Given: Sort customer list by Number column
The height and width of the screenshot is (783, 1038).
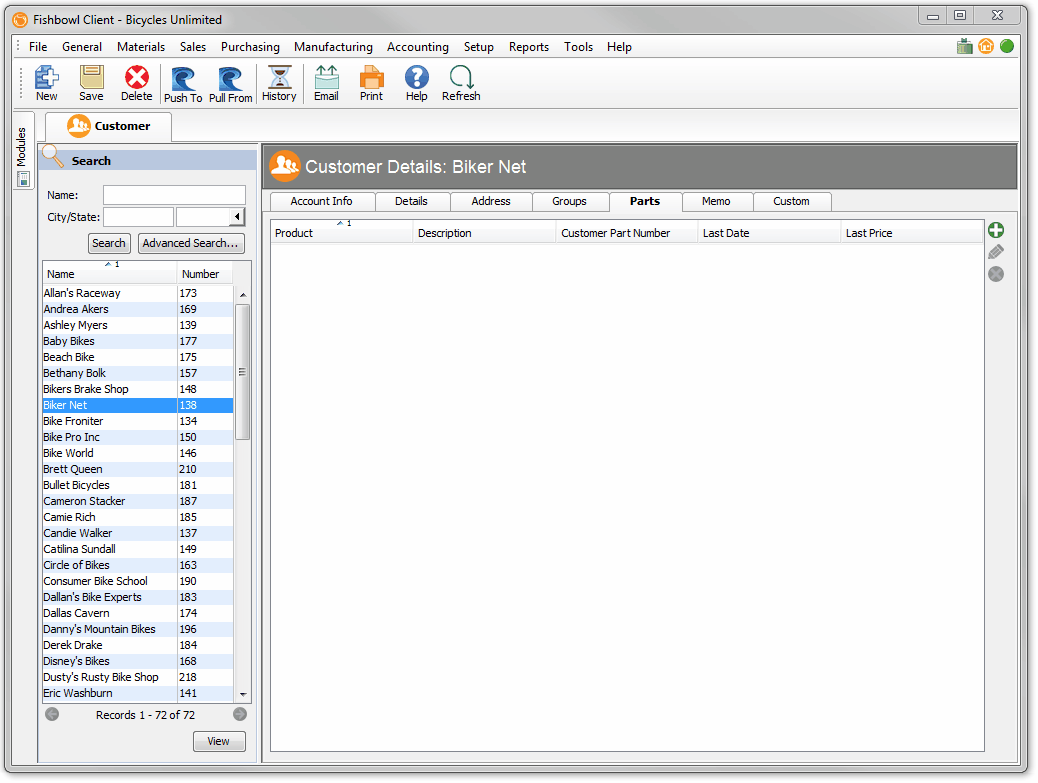Looking at the screenshot, I should [205, 274].
